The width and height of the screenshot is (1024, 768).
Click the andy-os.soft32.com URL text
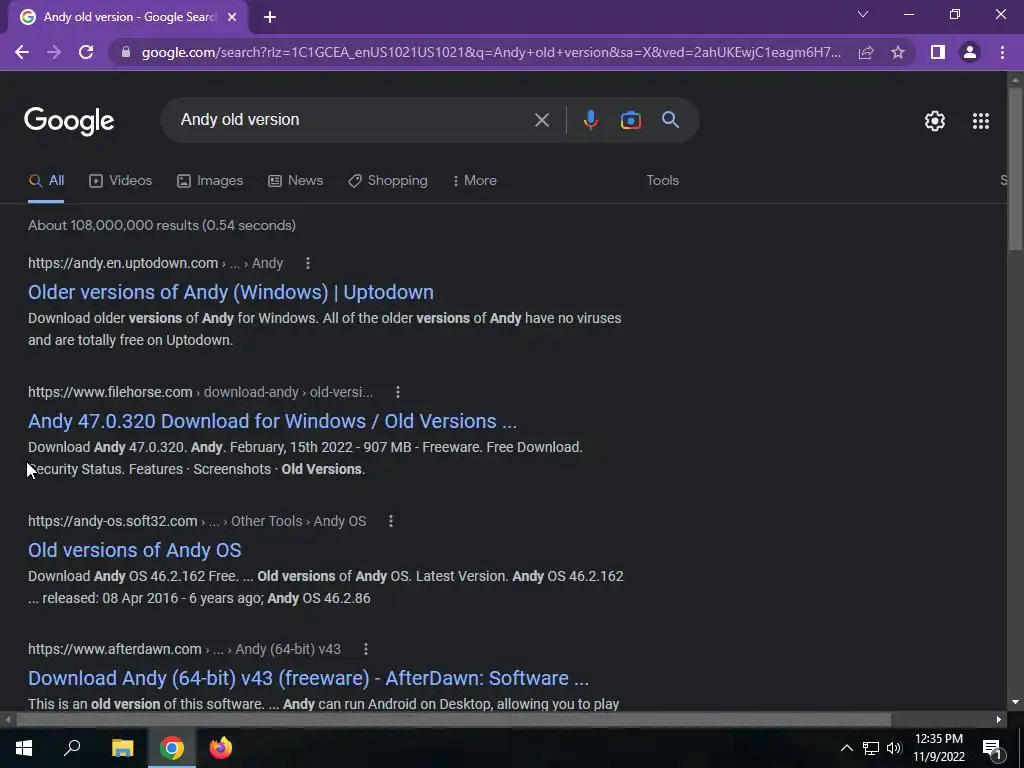(x=112, y=521)
